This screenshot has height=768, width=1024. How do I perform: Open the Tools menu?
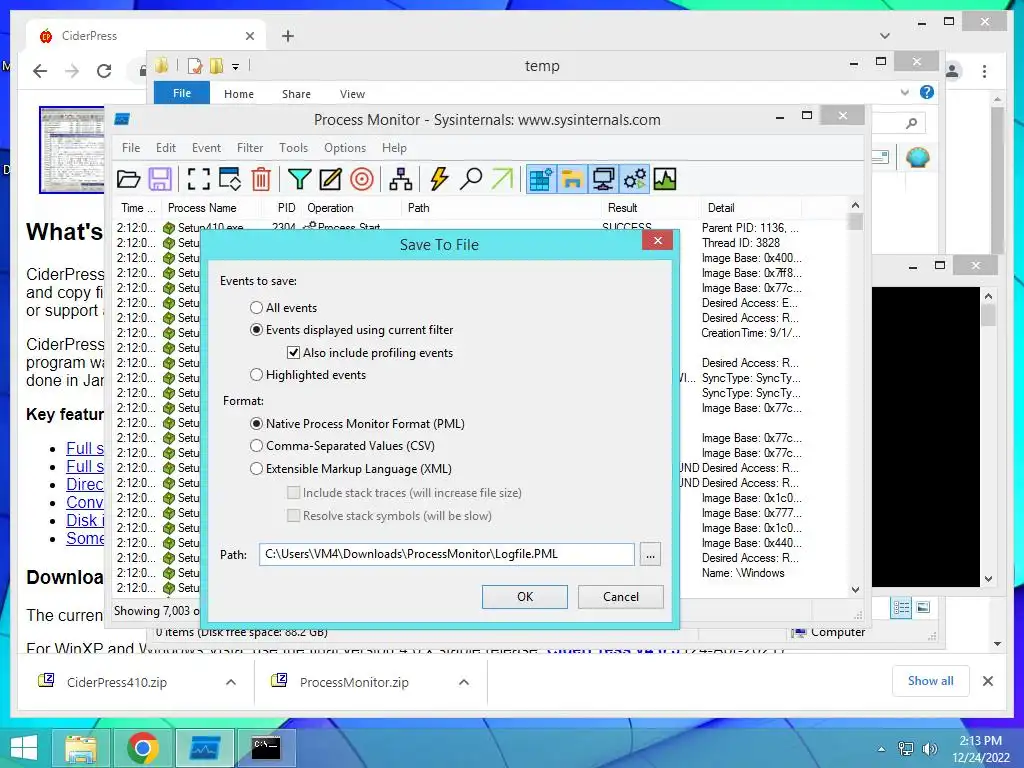coord(293,148)
